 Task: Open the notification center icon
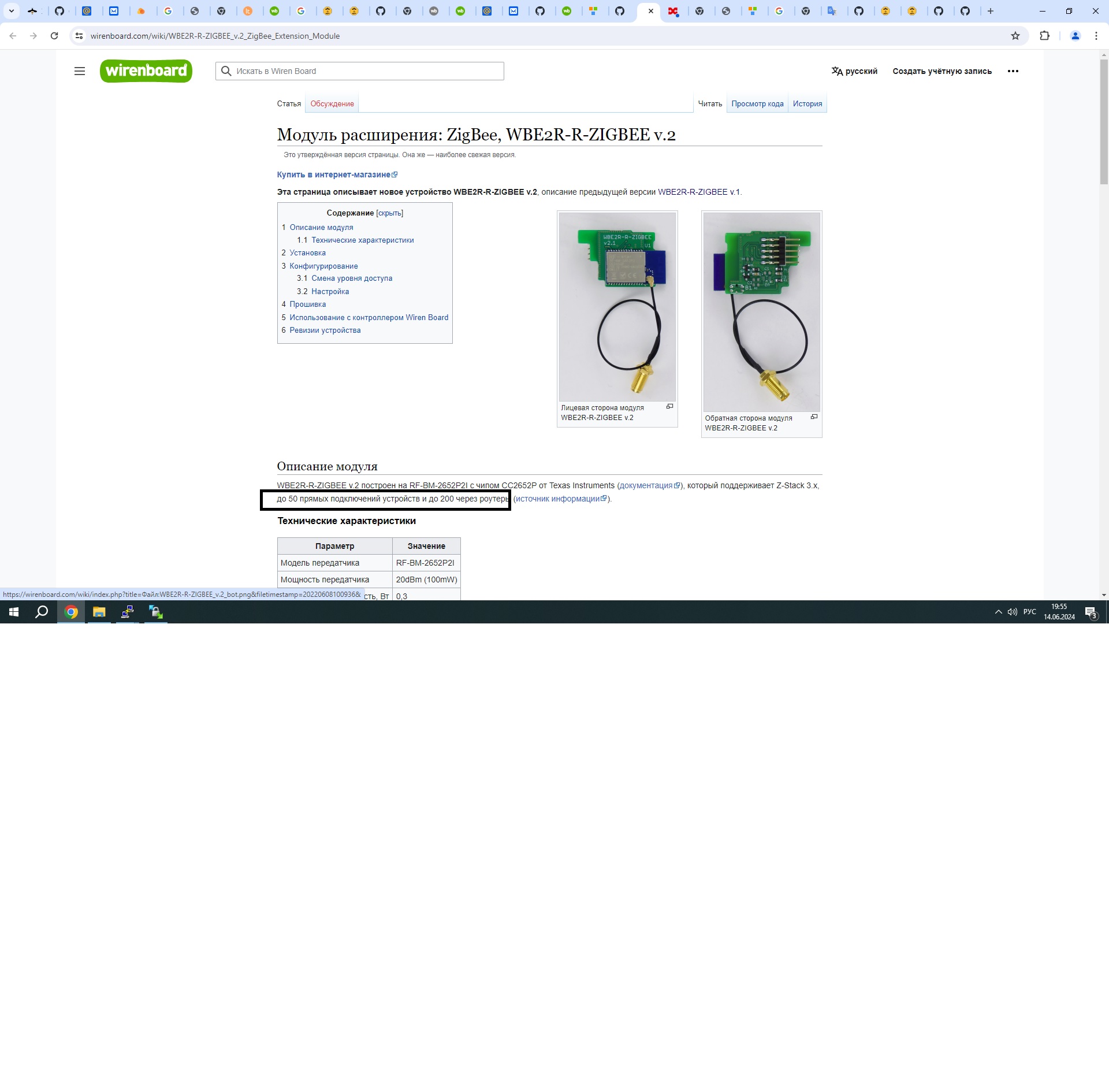tap(1091, 612)
